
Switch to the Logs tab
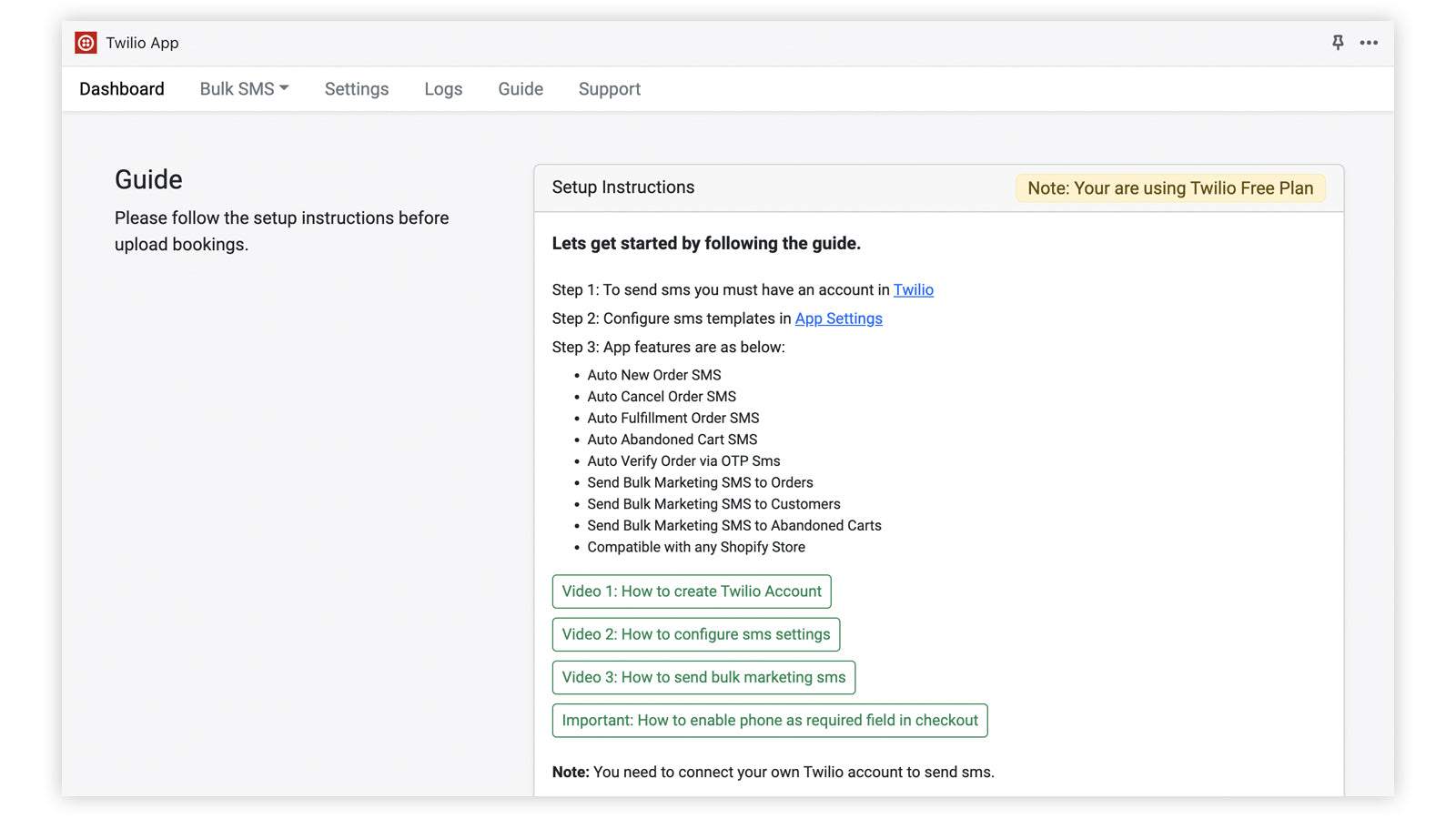tap(443, 89)
